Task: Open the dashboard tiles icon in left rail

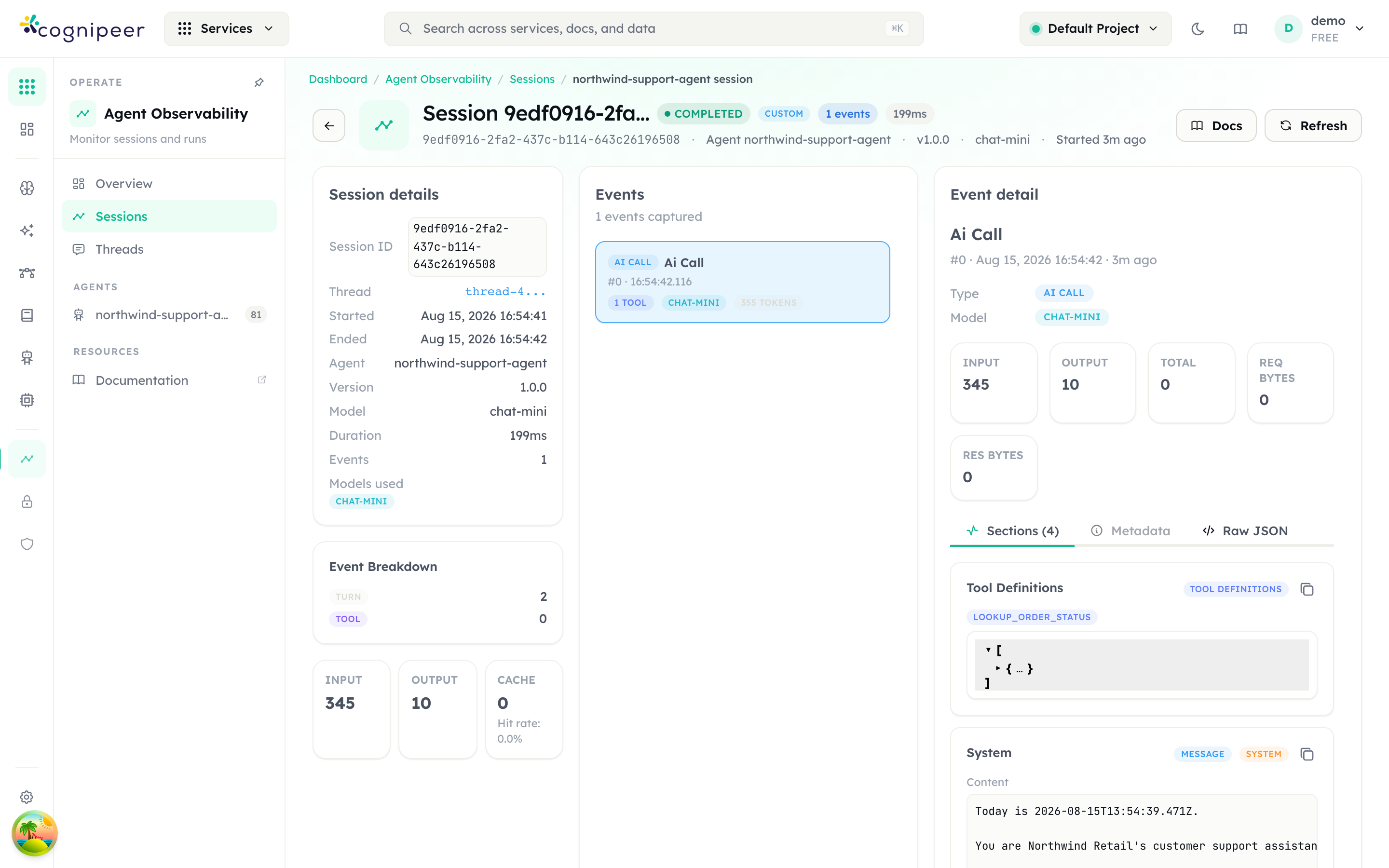Action: 27,129
